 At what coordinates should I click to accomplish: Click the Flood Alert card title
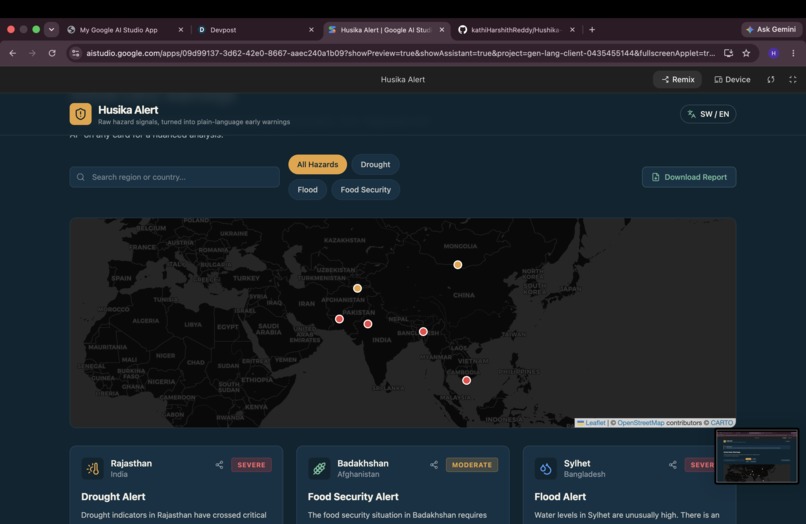click(x=560, y=497)
